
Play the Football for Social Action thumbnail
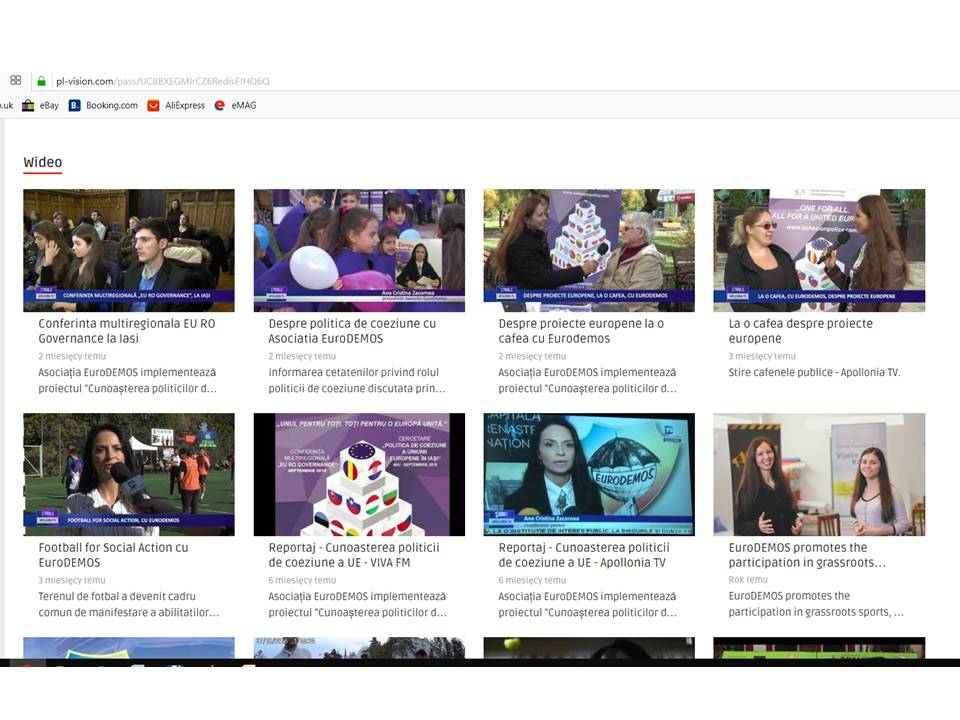coord(129,474)
